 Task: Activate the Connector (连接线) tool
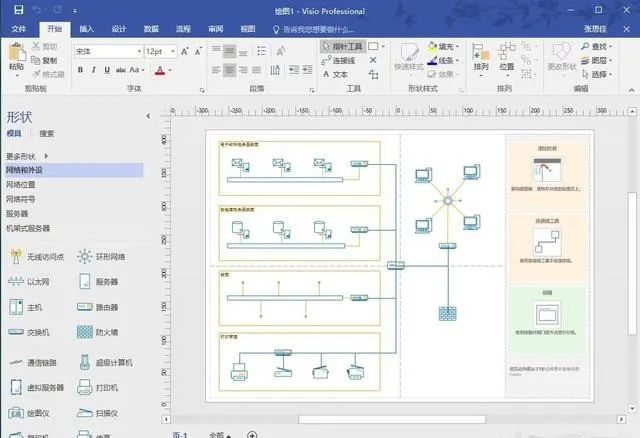point(338,60)
